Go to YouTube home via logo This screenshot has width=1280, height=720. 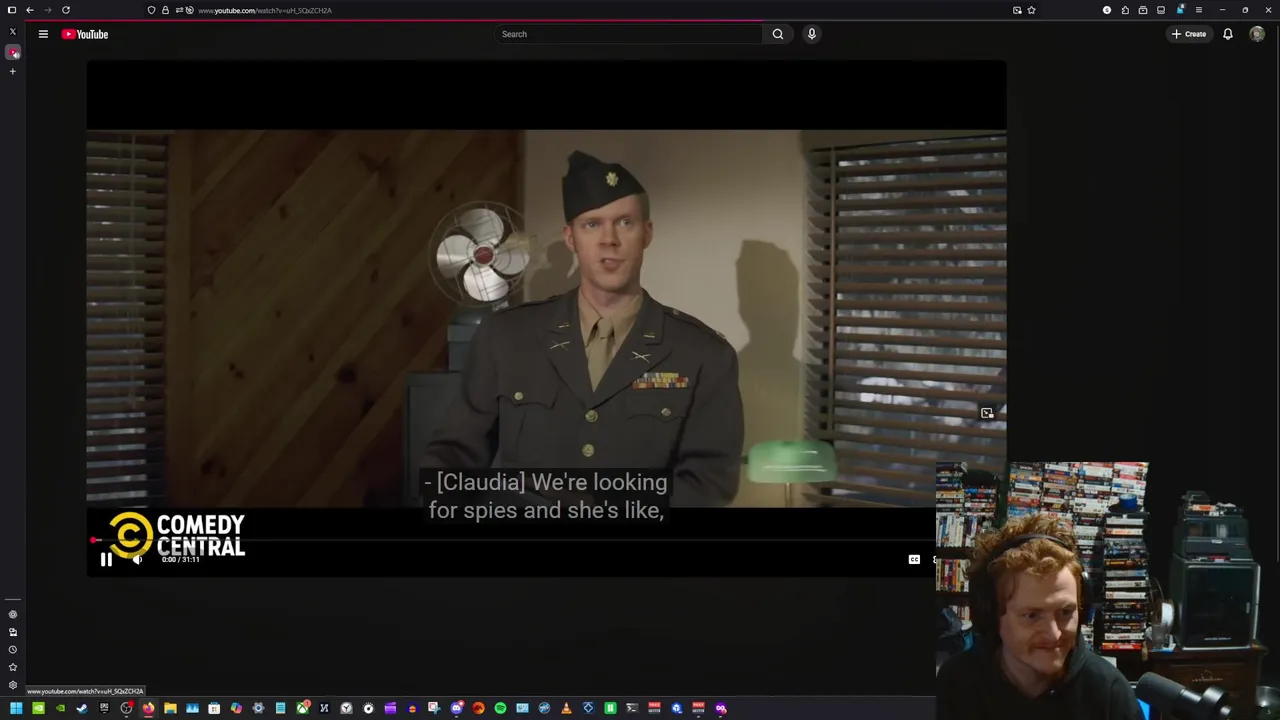click(85, 34)
